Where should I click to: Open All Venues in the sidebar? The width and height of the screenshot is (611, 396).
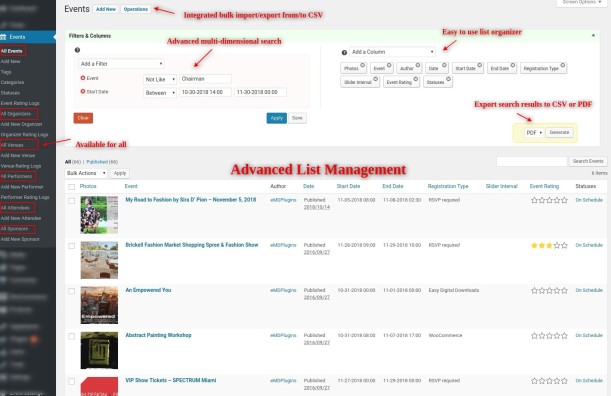pos(12,145)
